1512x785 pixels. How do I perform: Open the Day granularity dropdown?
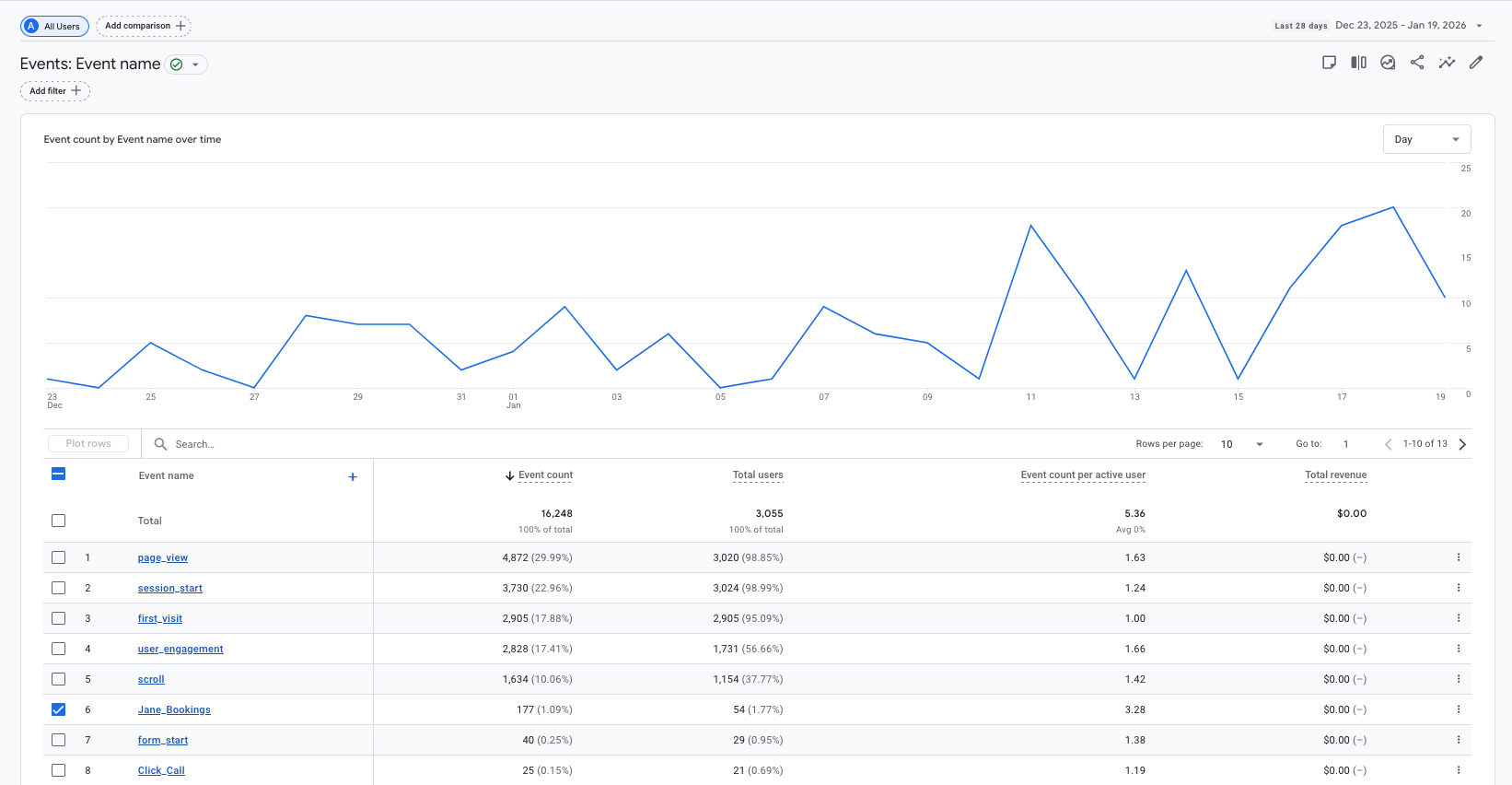coord(1426,139)
